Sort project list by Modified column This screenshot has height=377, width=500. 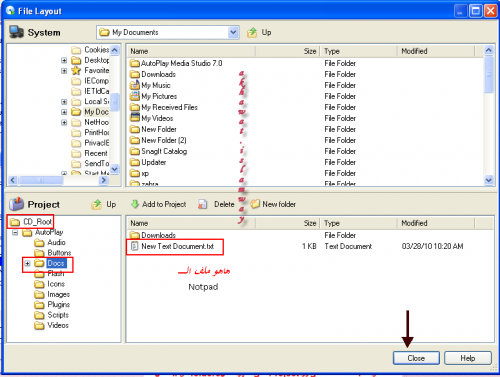[435, 223]
